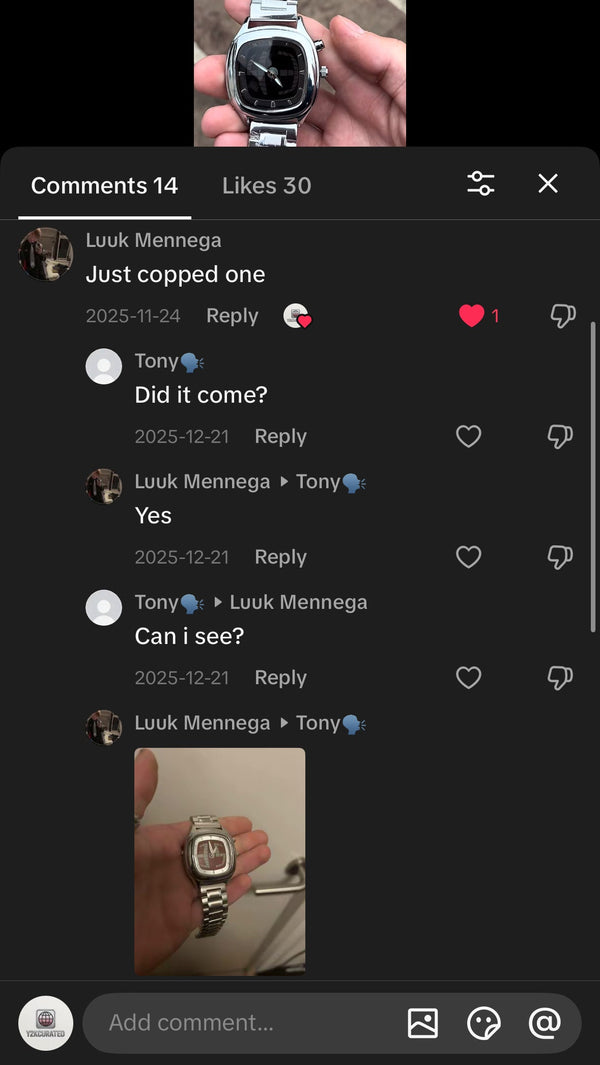The width and height of the screenshot is (600, 1065).
Task: Mention a user with the @ icon
Action: [544, 1022]
